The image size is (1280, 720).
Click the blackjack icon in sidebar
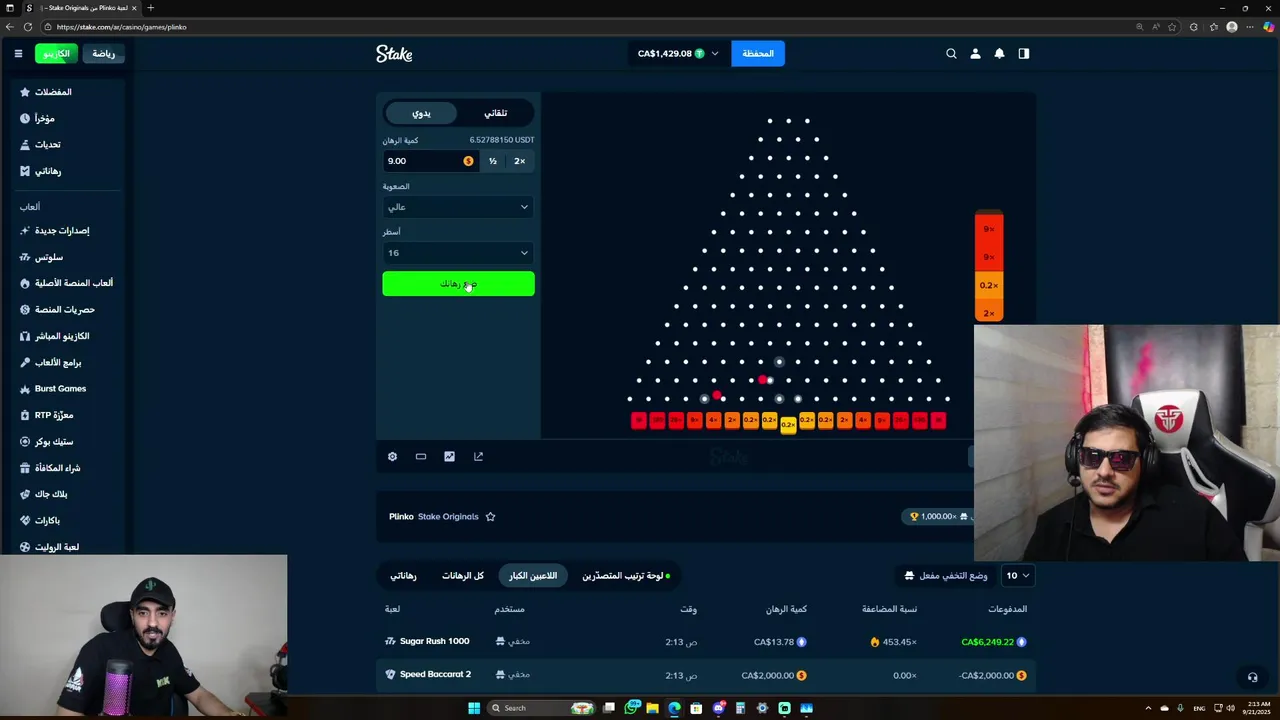pyautogui.click(x=25, y=494)
